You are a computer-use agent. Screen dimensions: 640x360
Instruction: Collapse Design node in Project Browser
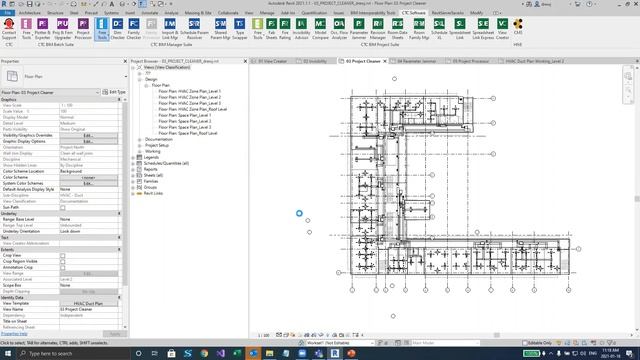[140, 79]
